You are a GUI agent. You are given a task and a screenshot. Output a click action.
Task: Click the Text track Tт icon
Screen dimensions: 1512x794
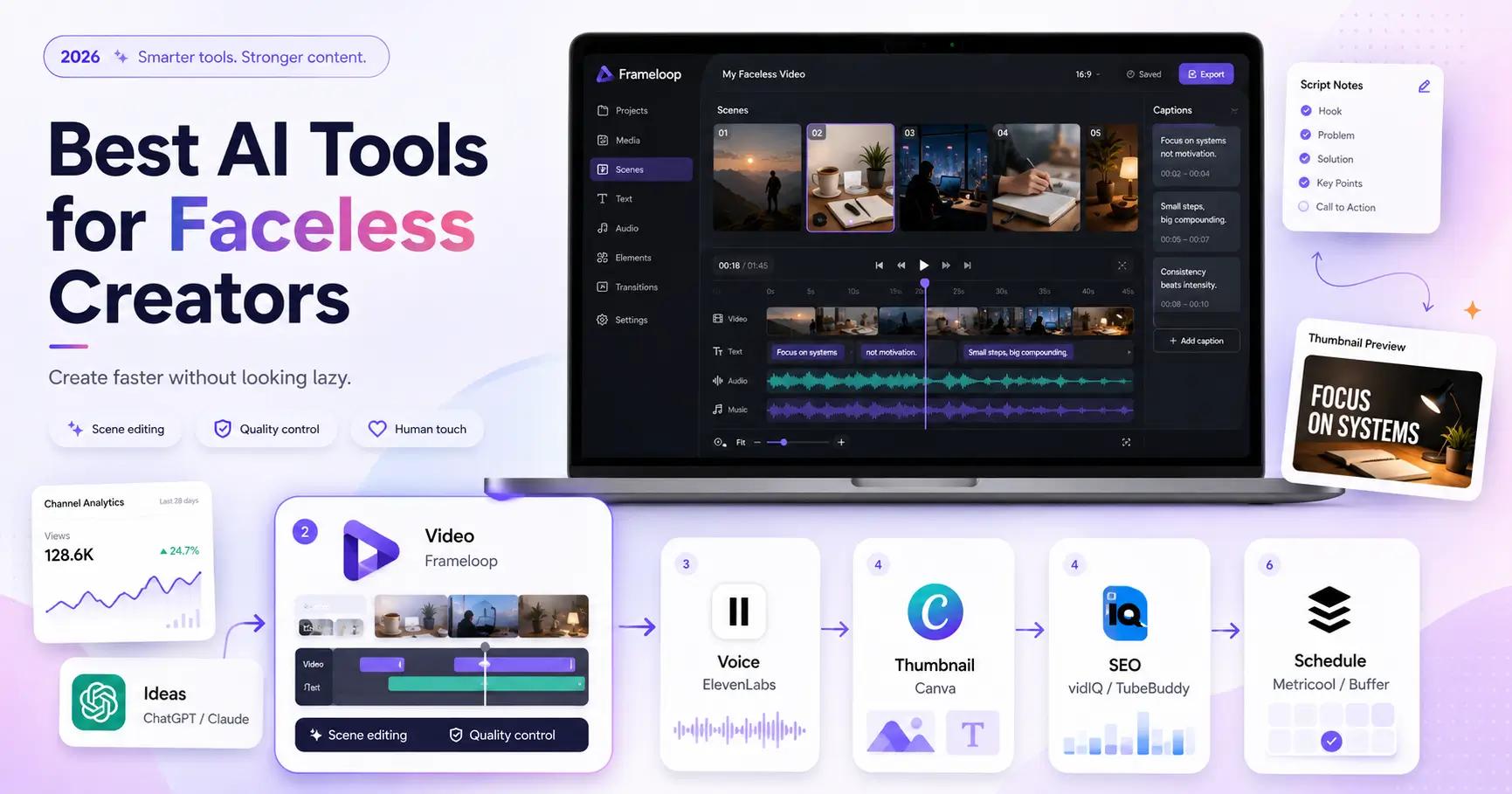coord(718,351)
